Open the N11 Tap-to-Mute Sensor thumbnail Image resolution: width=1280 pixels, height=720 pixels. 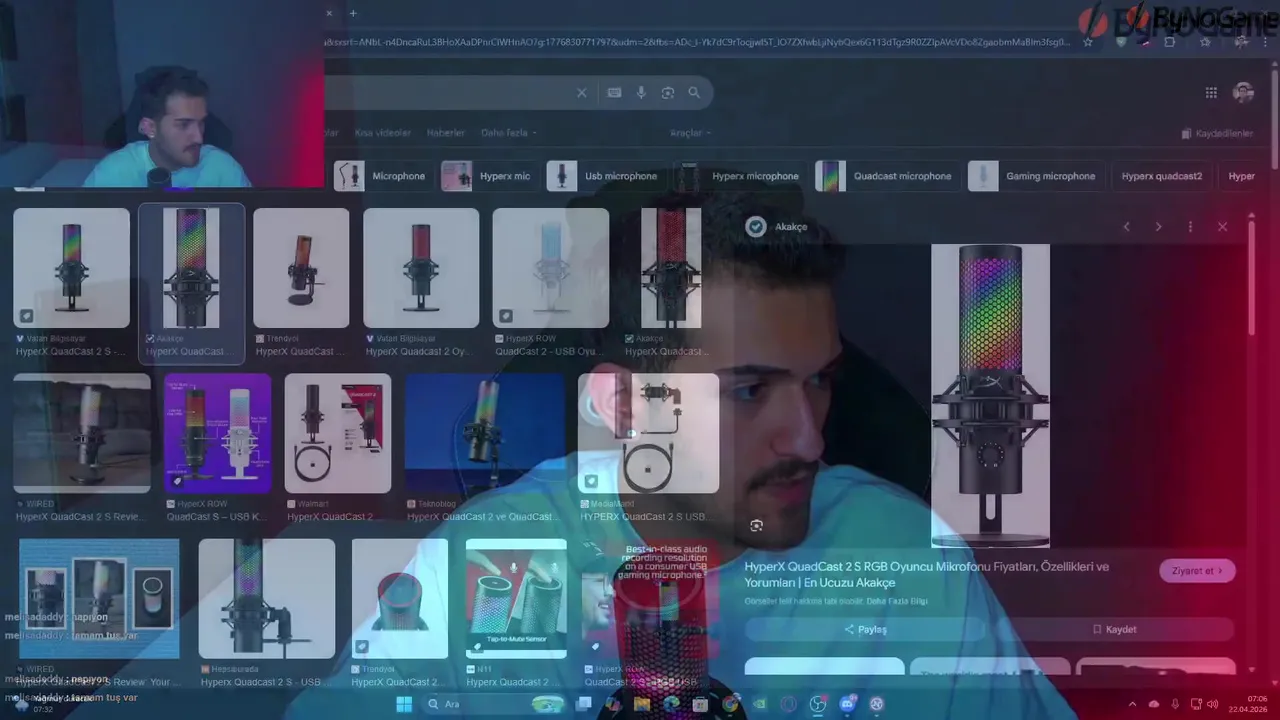pyautogui.click(x=516, y=598)
